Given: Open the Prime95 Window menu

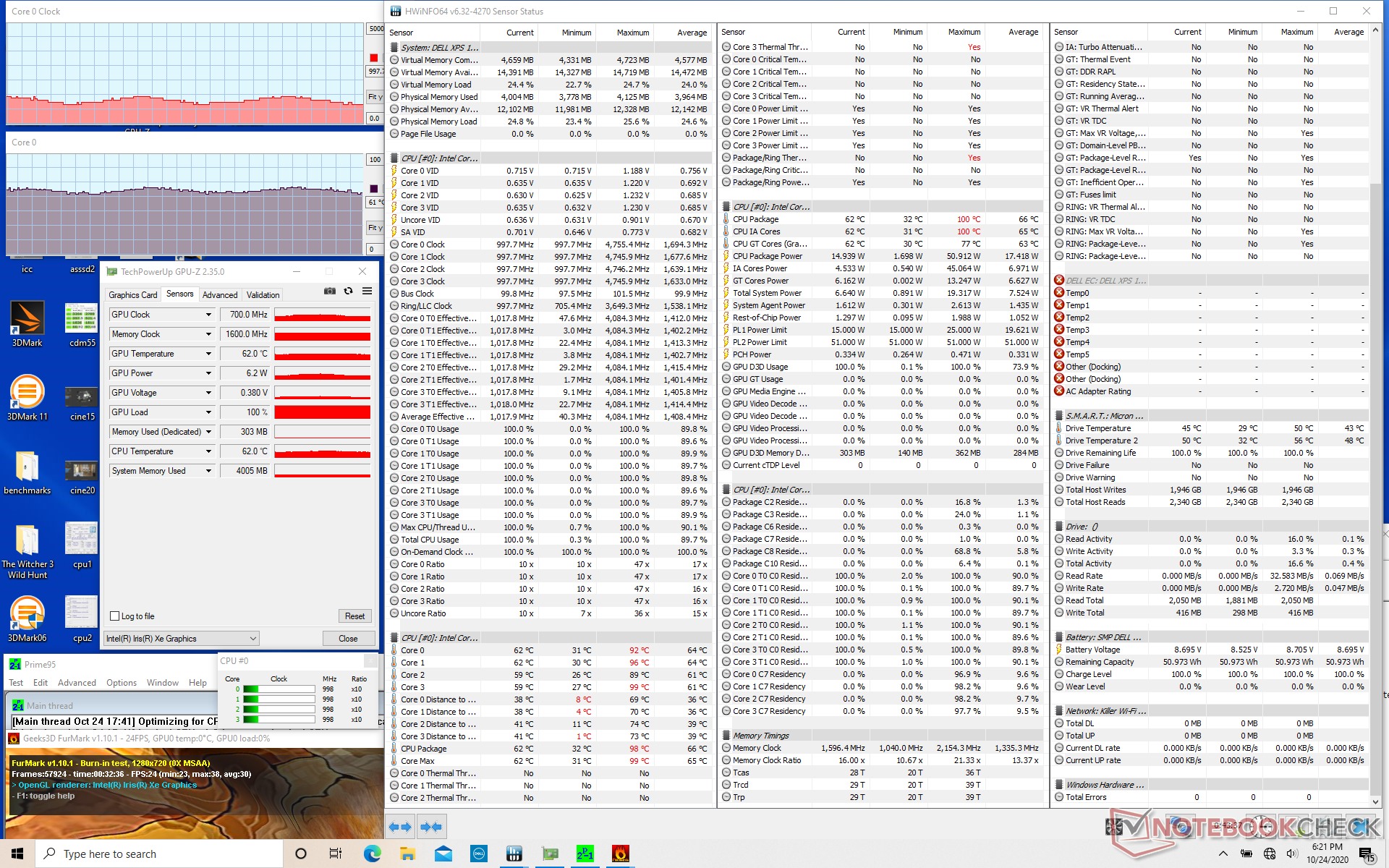Looking at the screenshot, I should click(x=163, y=683).
